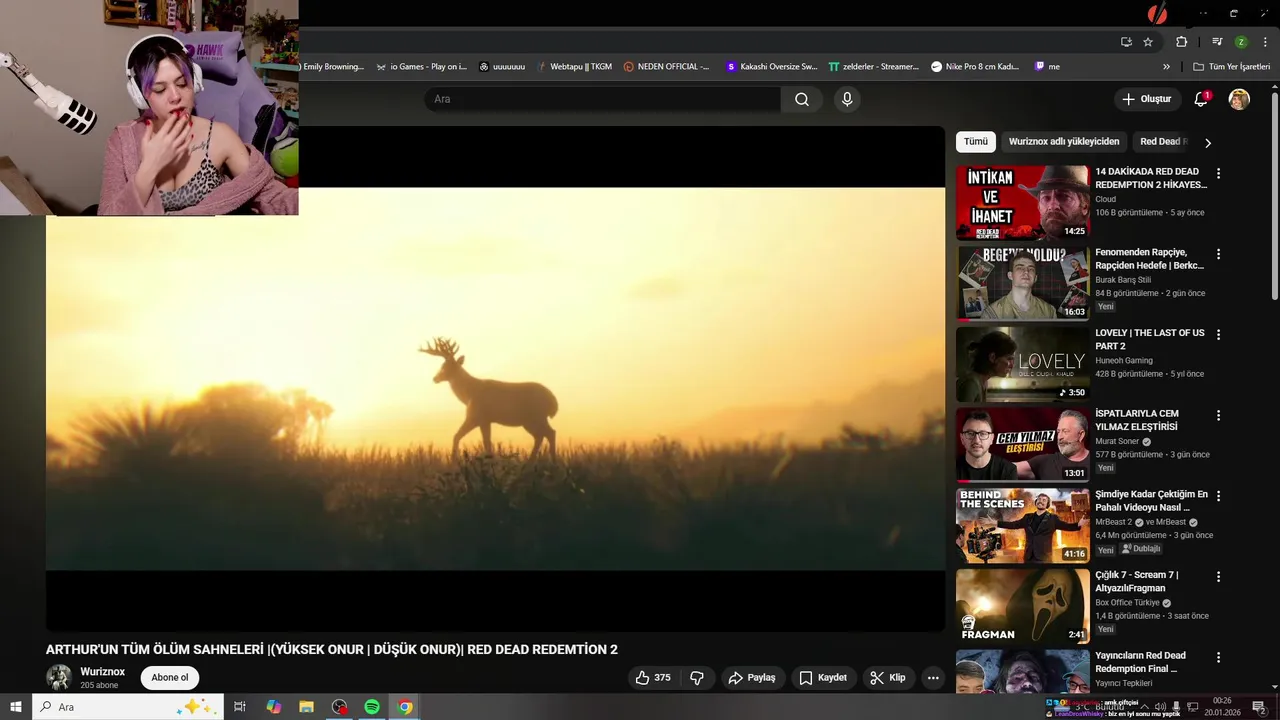Open Spotify from the taskbar
The height and width of the screenshot is (720, 1280).
[x=372, y=707]
